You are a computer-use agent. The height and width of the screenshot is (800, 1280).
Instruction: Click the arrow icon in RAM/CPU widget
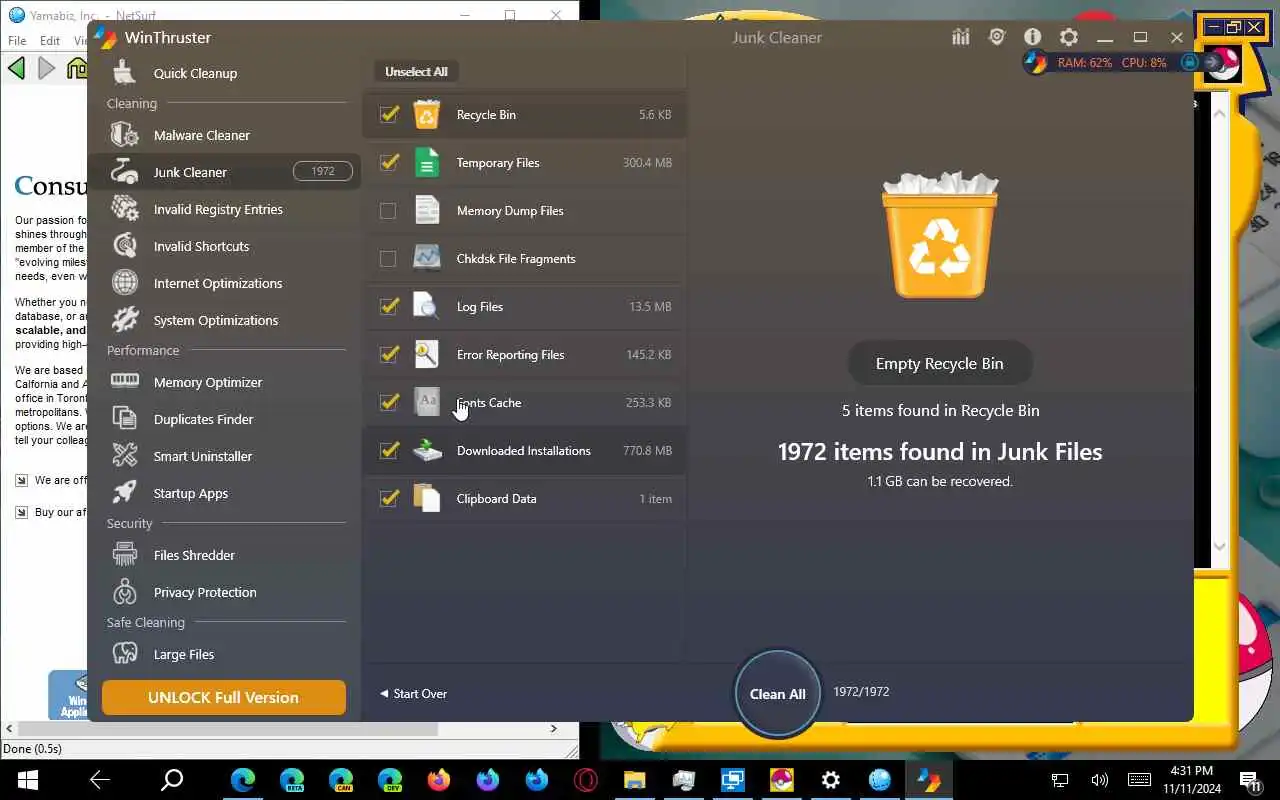[1214, 62]
